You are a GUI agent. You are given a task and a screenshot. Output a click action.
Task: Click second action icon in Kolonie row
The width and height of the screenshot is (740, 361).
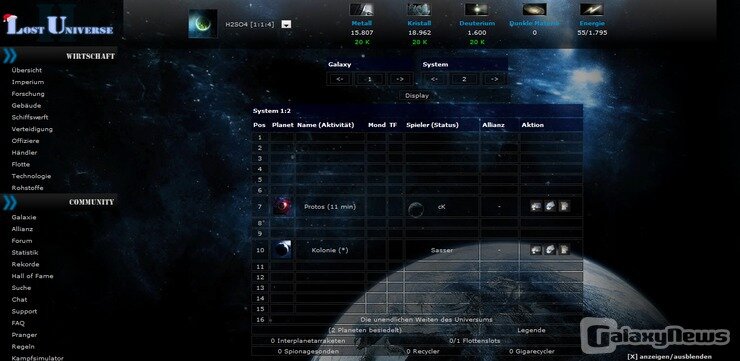(x=550, y=250)
